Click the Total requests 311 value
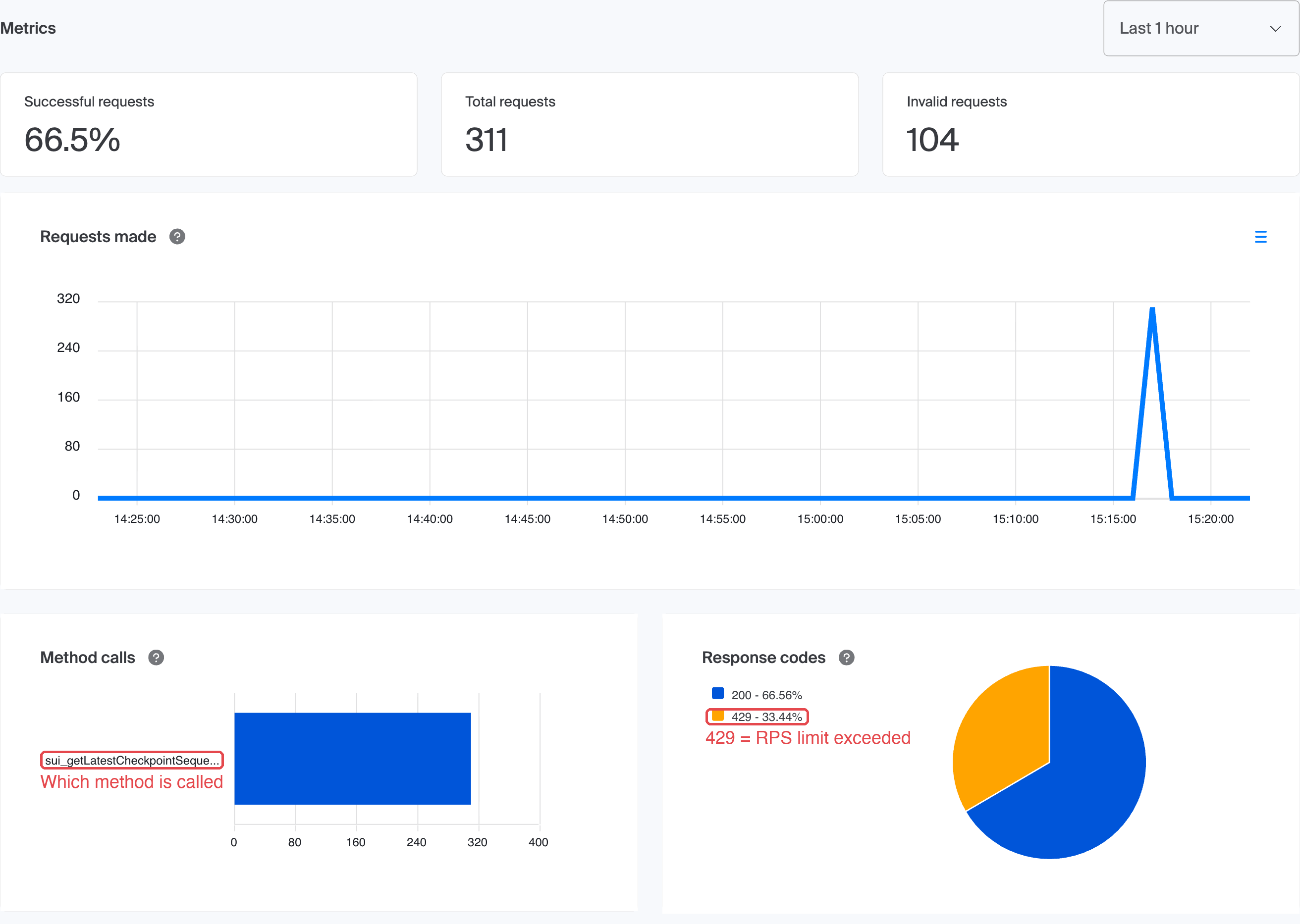Viewport: 1300px width, 924px height. pos(486,140)
